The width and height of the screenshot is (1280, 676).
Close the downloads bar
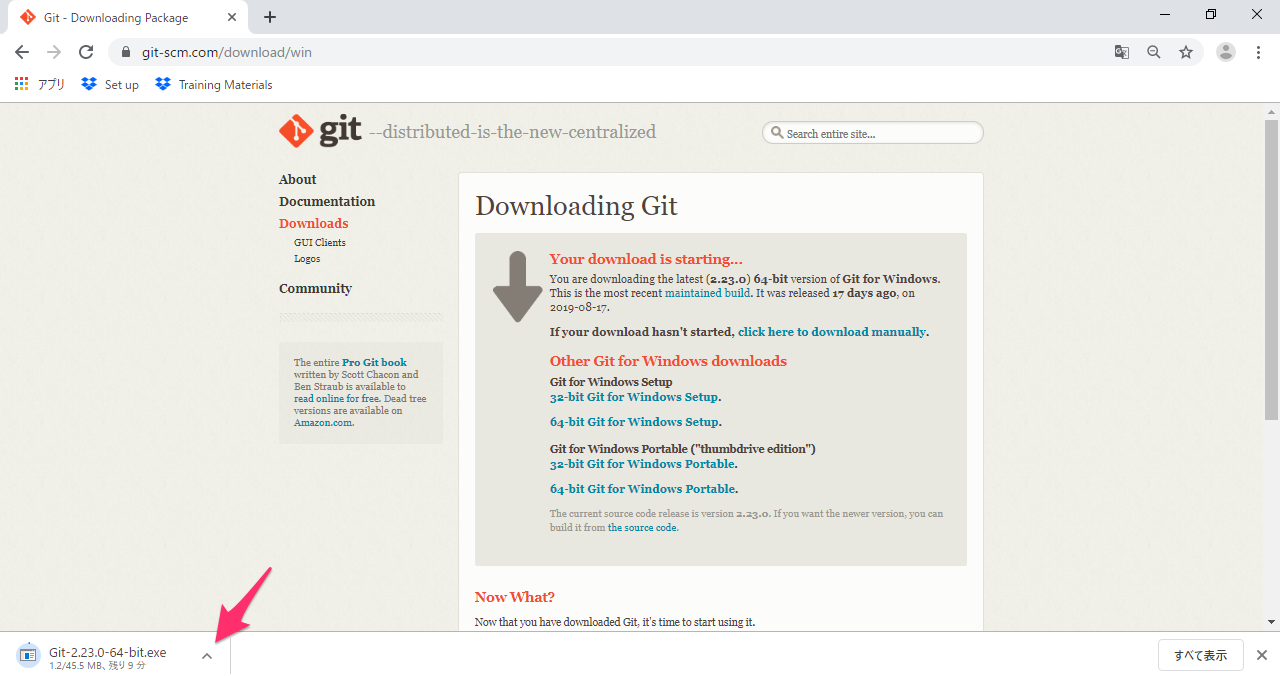coord(1262,656)
